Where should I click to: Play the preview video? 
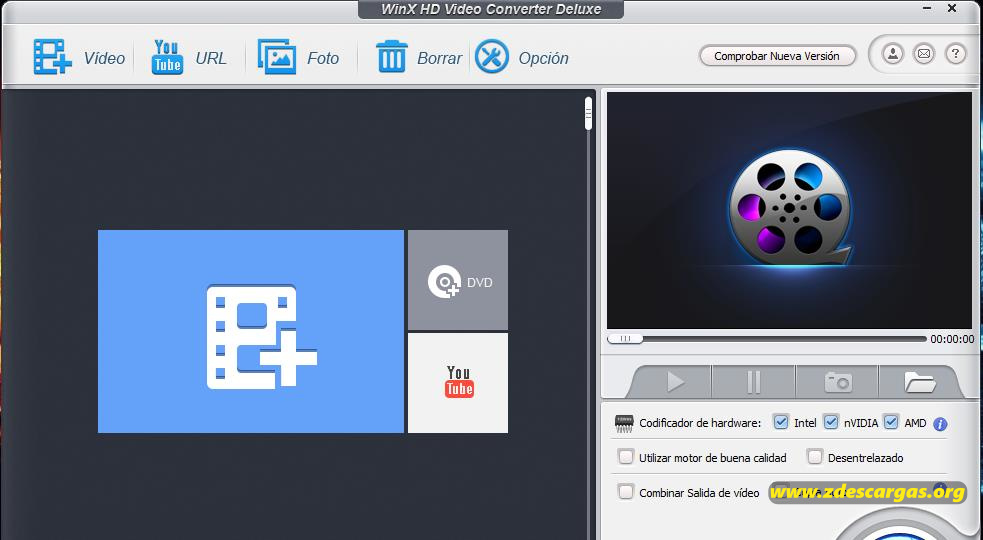point(675,381)
